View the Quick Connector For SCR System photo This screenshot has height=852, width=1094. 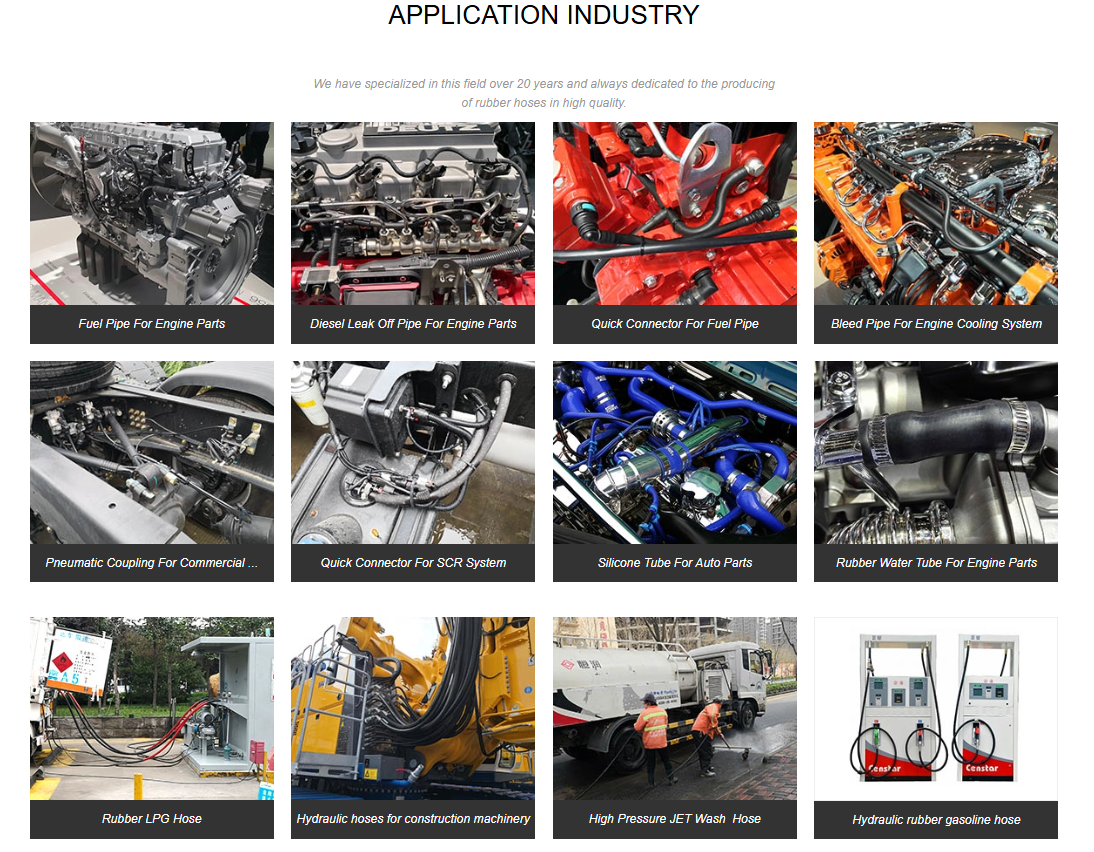(412, 452)
